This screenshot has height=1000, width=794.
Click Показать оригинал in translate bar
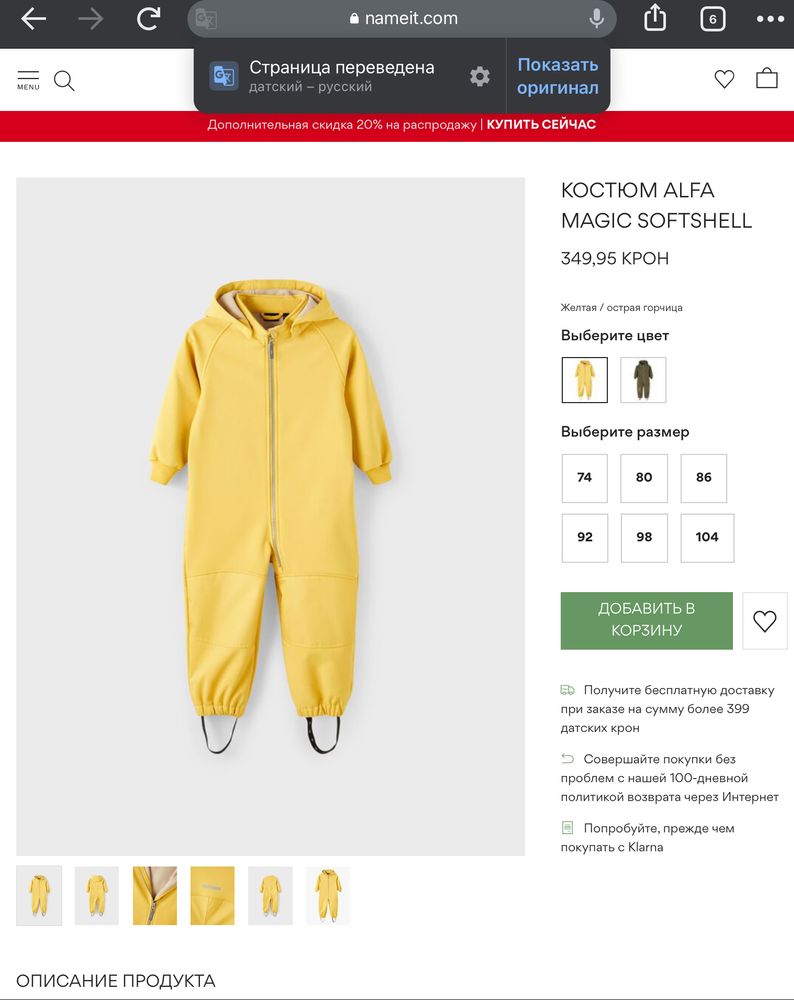click(x=558, y=76)
